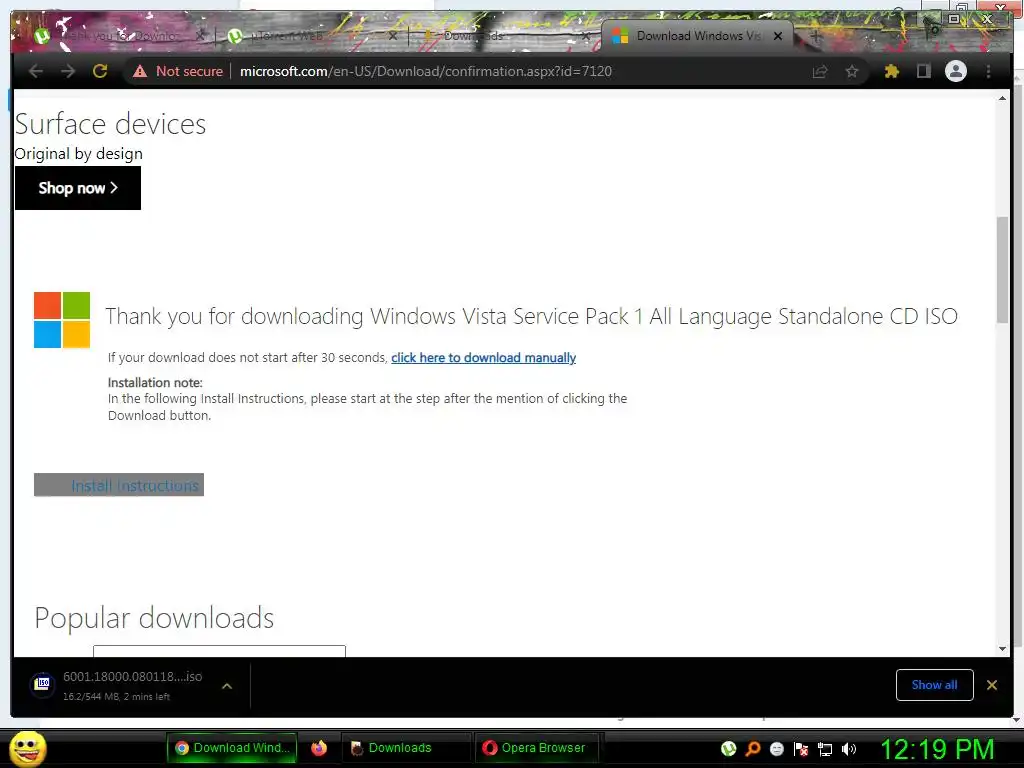The image size is (1024, 768).
Task: Toggle the browser side panel
Action: click(x=923, y=71)
